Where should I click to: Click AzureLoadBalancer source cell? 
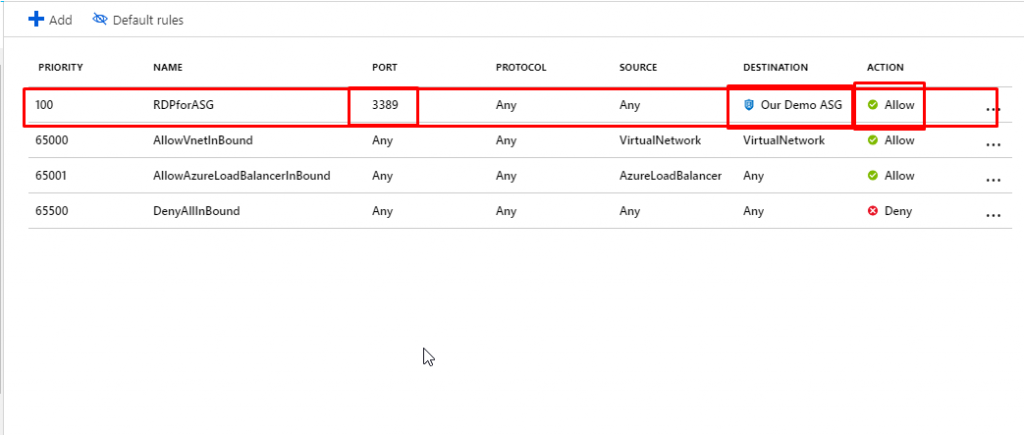(x=670, y=175)
